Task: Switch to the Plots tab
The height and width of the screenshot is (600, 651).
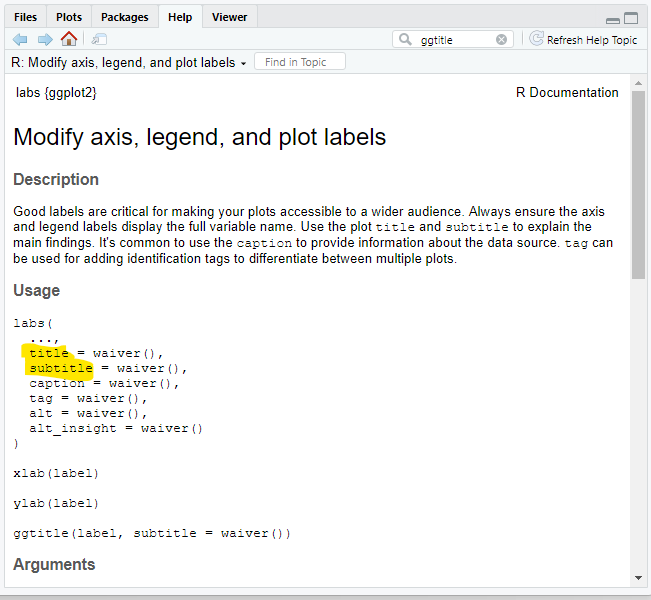Action: [69, 17]
